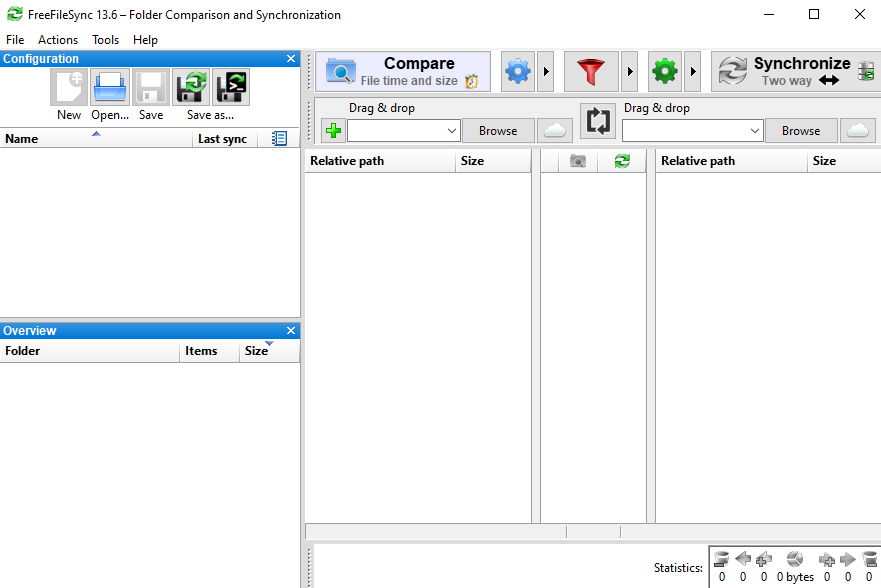Open the File menu
The height and width of the screenshot is (588, 881).
click(15, 40)
